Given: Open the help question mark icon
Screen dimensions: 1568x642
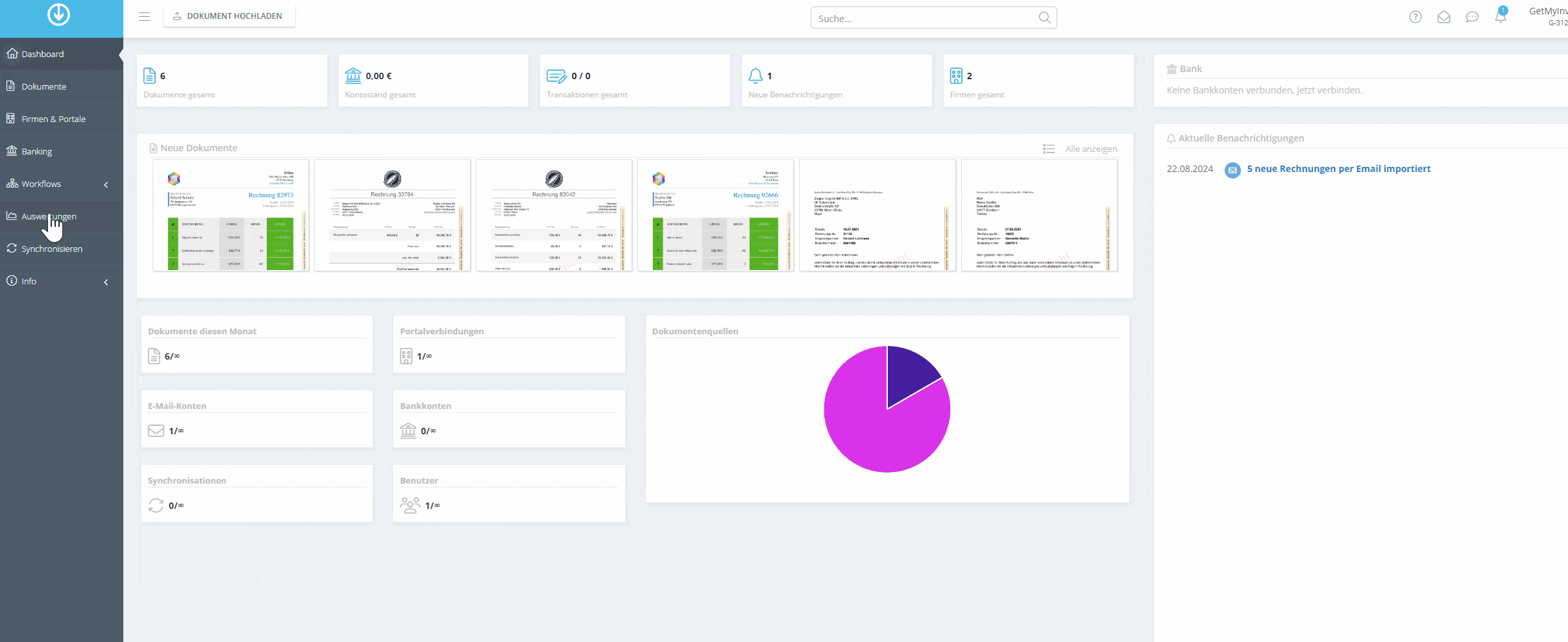Looking at the screenshot, I should (x=1415, y=17).
